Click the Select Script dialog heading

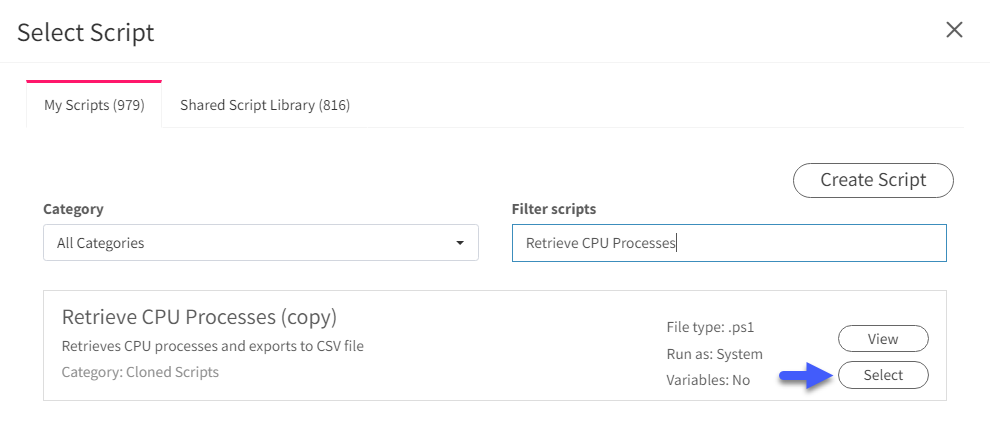coord(85,32)
